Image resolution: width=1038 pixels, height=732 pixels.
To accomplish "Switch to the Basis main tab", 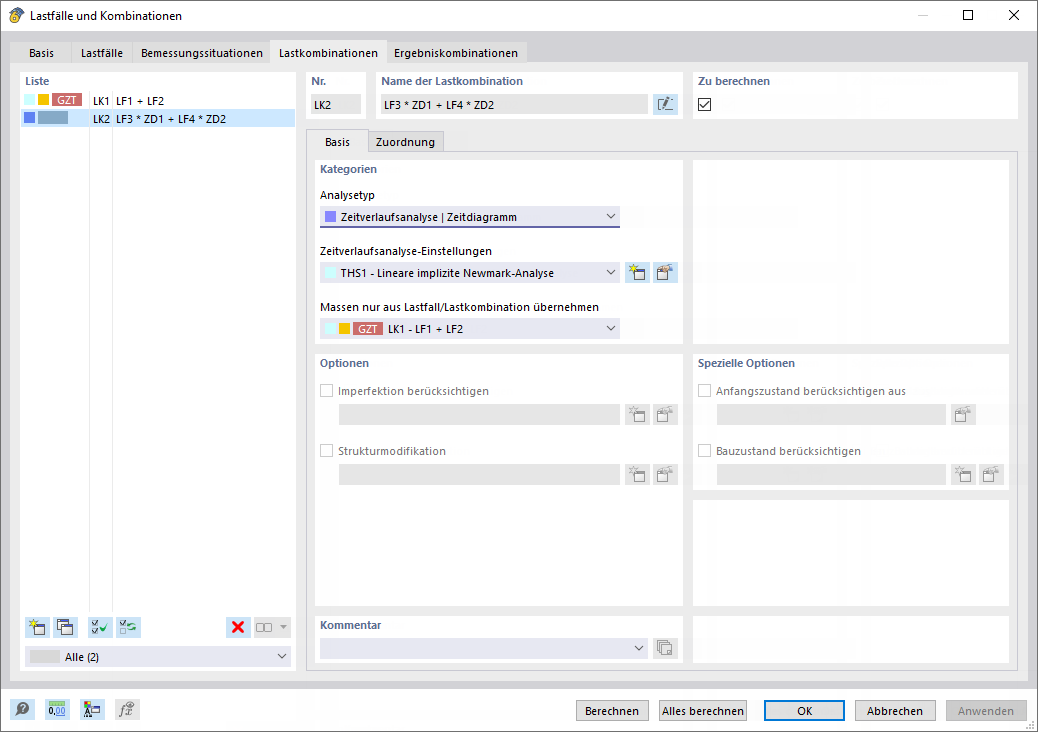I will 41,53.
